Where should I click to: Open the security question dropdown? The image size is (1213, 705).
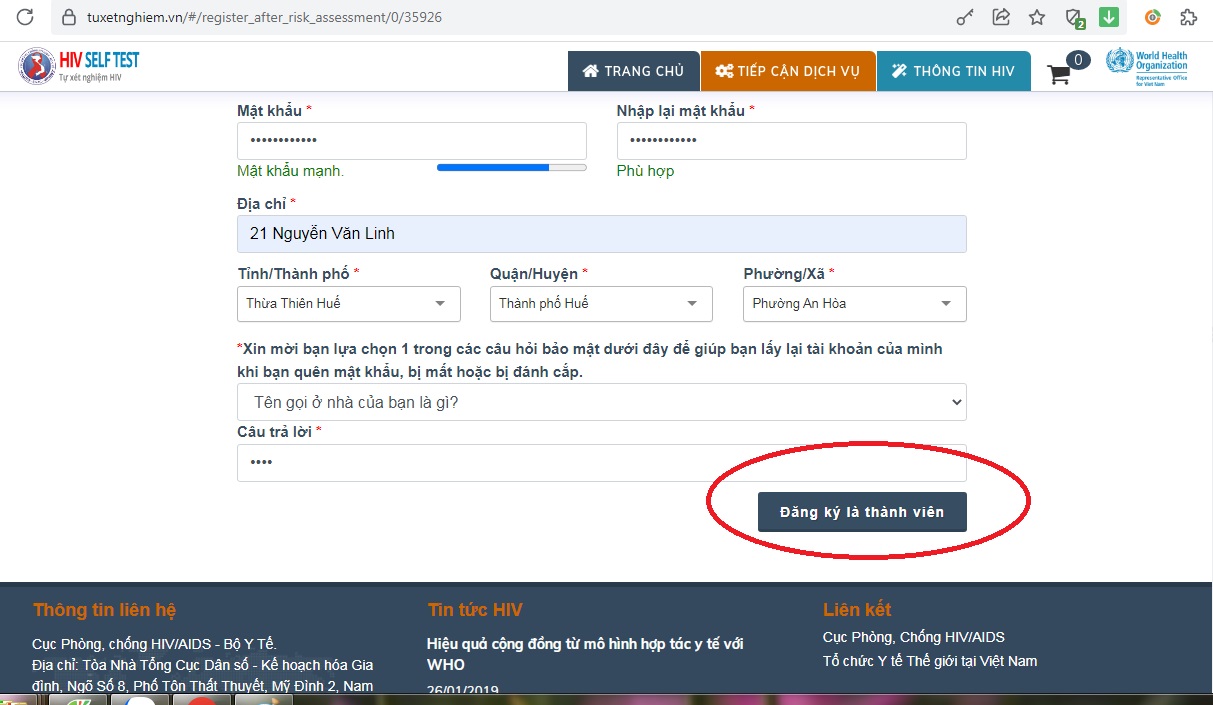pos(601,402)
